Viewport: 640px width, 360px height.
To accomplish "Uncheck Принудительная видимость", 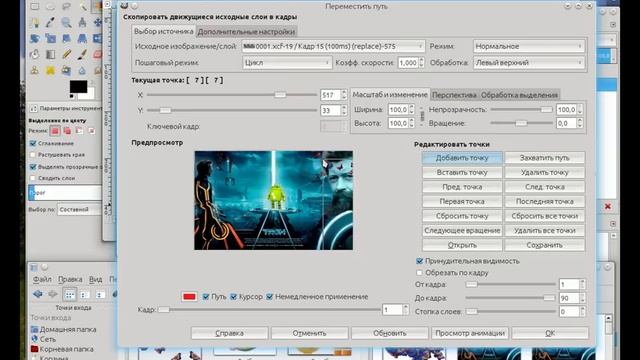I will (419, 261).
